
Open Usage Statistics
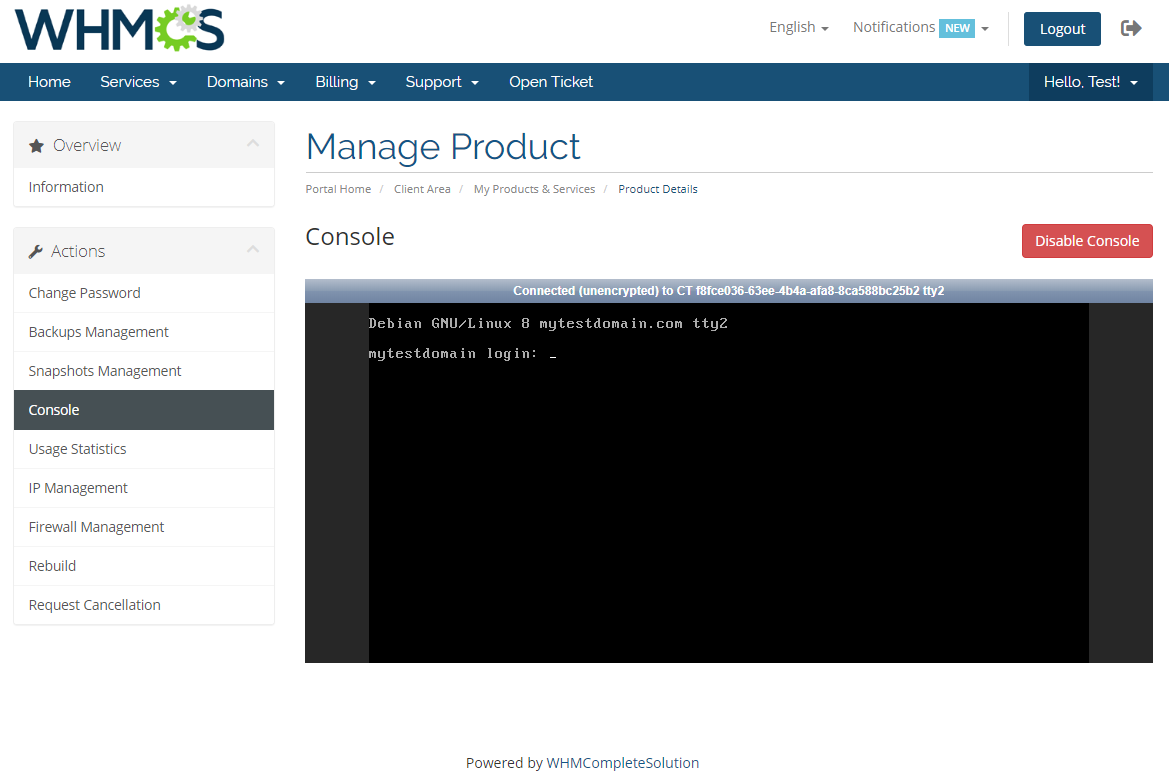(x=144, y=449)
